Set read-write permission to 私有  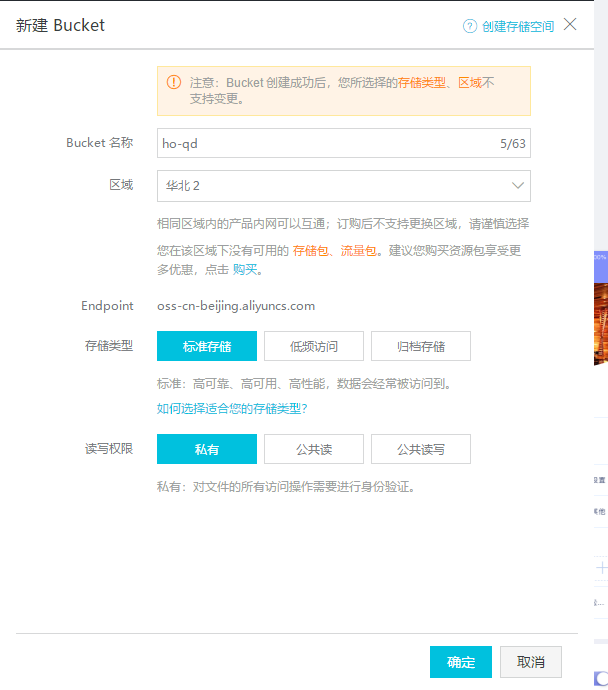(x=207, y=449)
